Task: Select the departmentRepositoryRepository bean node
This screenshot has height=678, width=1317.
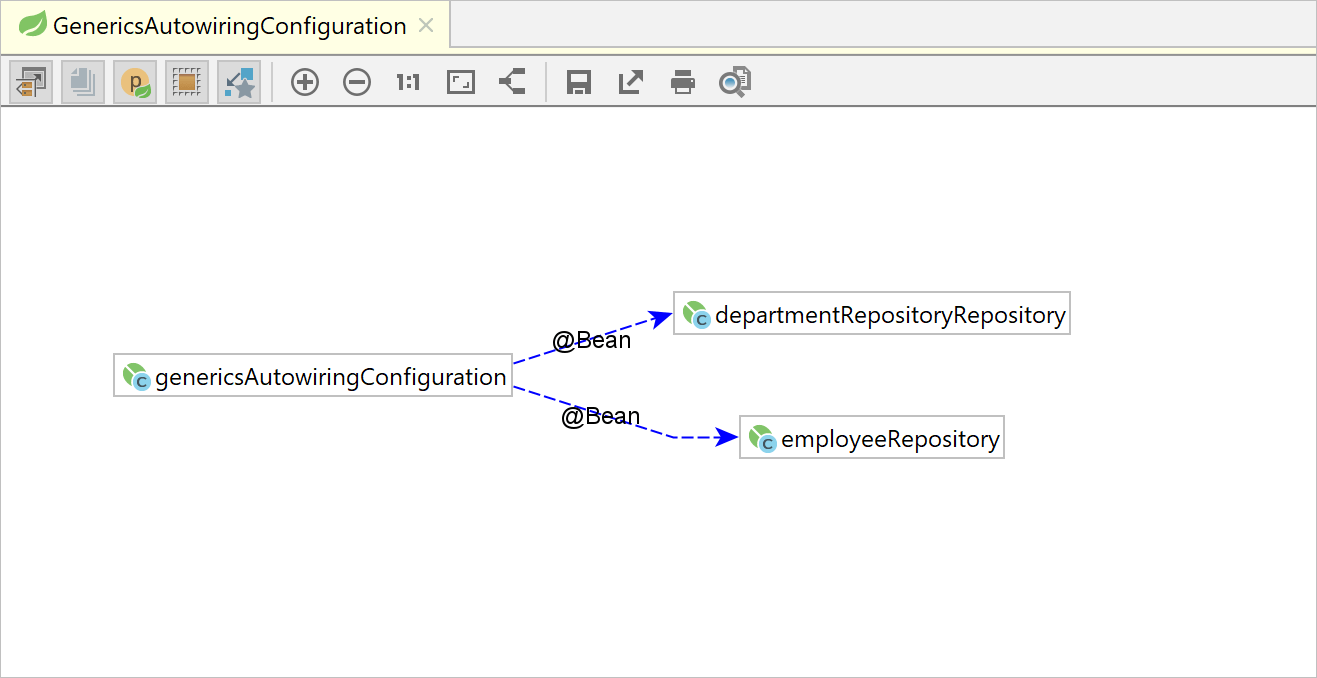Action: coord(870,313)
